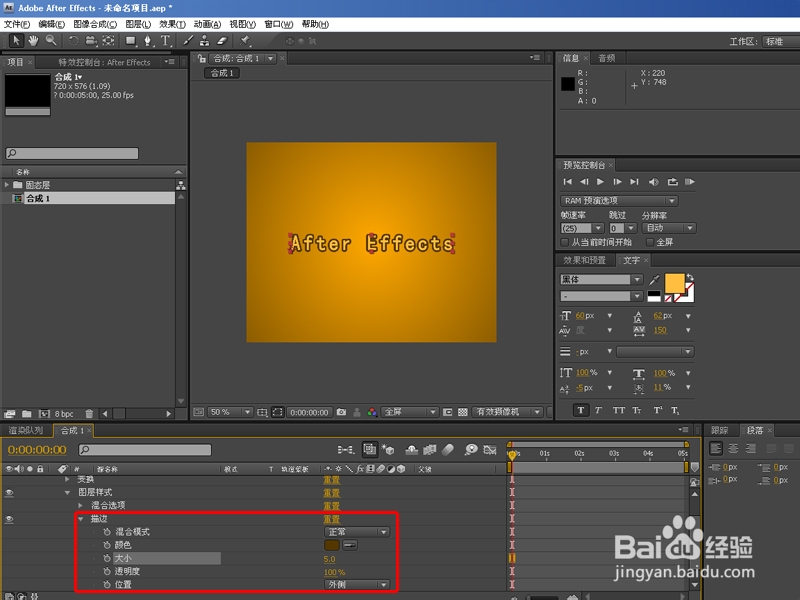Select the Brush tool
The height and width of the screenshot is (600, 800).
pos(188,41)
